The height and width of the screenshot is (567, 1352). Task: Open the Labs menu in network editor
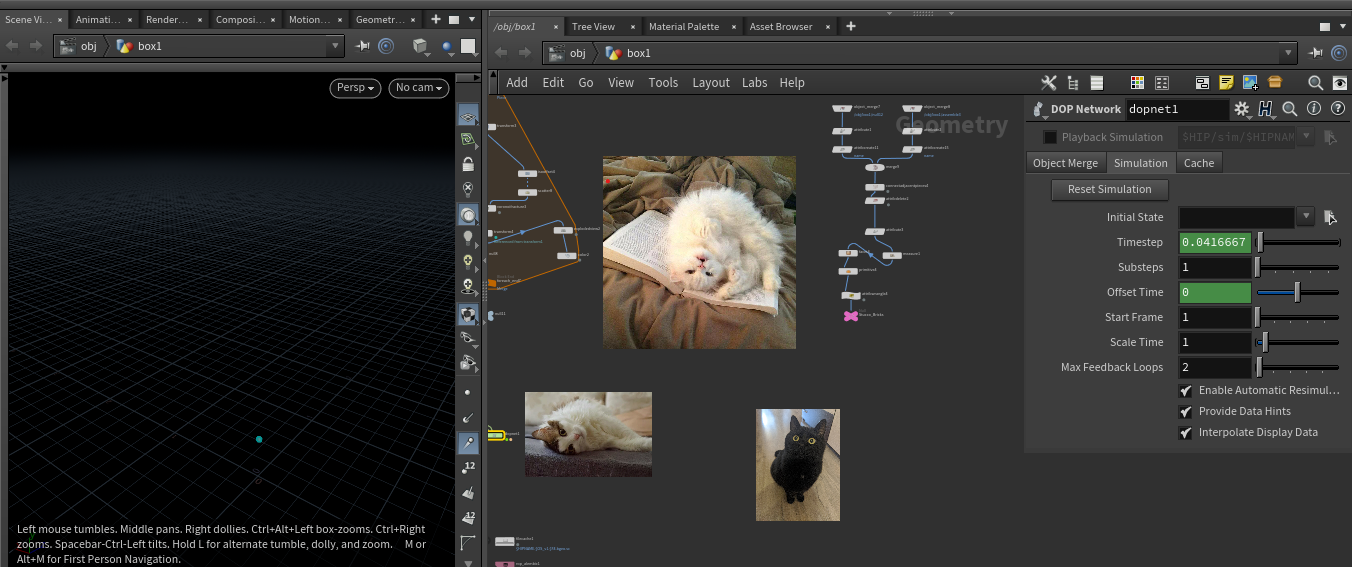(x=754, y=83)
